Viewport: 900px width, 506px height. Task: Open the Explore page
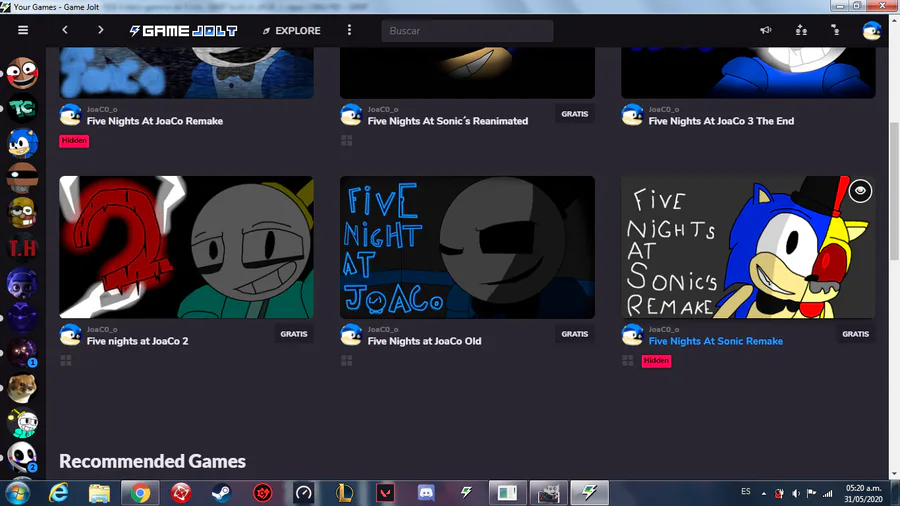coord(292,30)
